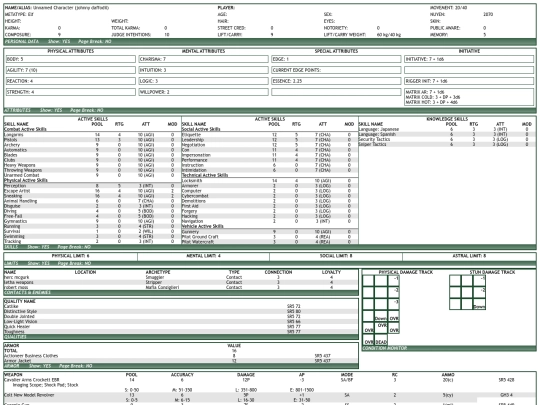Click the BODY: 5 attribute field
540x405 pixels.
[71, 59]
